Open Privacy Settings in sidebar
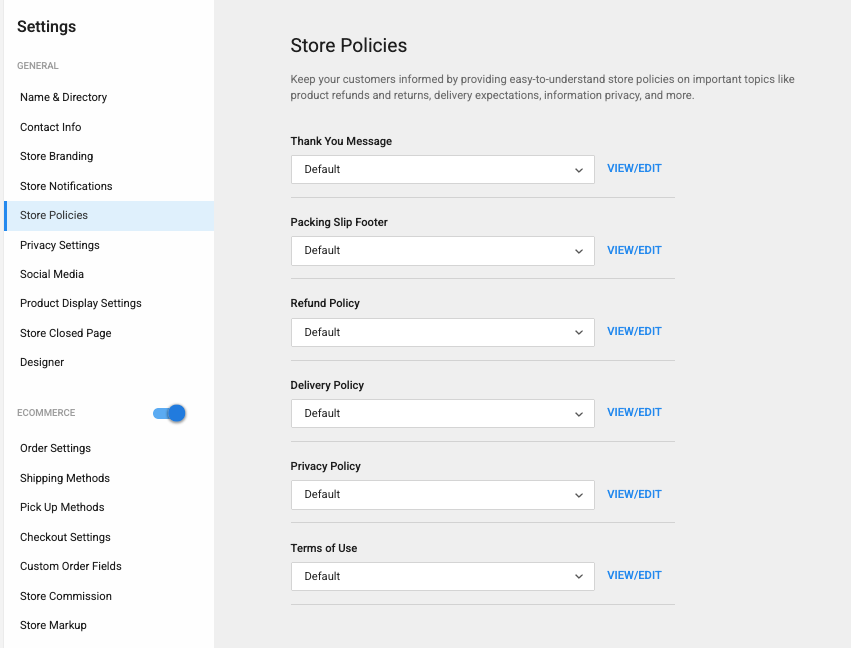 tap(60, 245)
